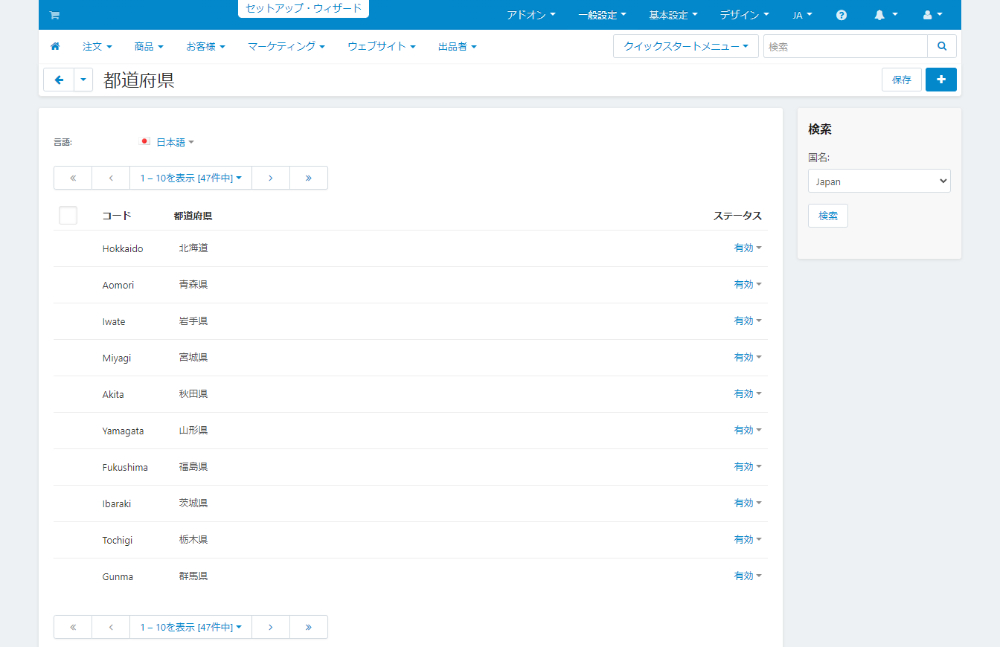Image resolution: width=1000 pixels, height=647 pixels.
Task: Open the Japan country select box
Action: tap(879, 181)
